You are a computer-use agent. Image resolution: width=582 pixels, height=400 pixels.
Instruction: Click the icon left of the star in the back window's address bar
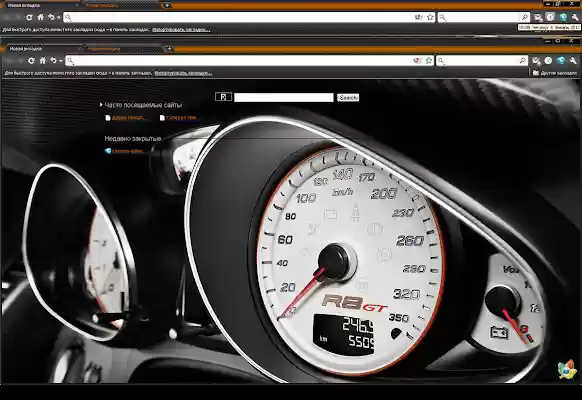click(x=419, y=17)
